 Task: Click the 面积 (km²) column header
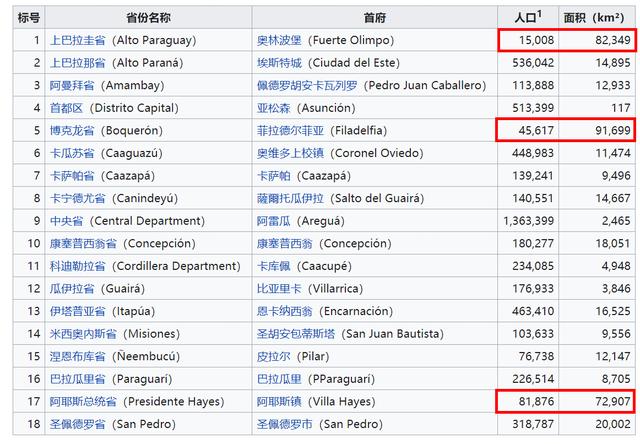[594, 17]
